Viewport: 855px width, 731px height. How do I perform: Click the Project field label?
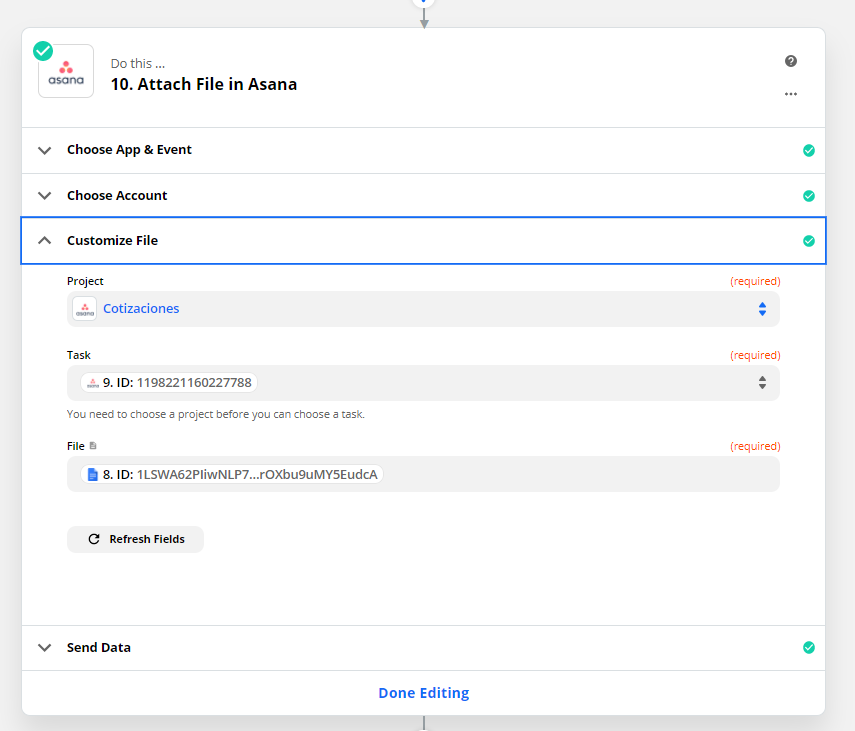pos(85,281)
